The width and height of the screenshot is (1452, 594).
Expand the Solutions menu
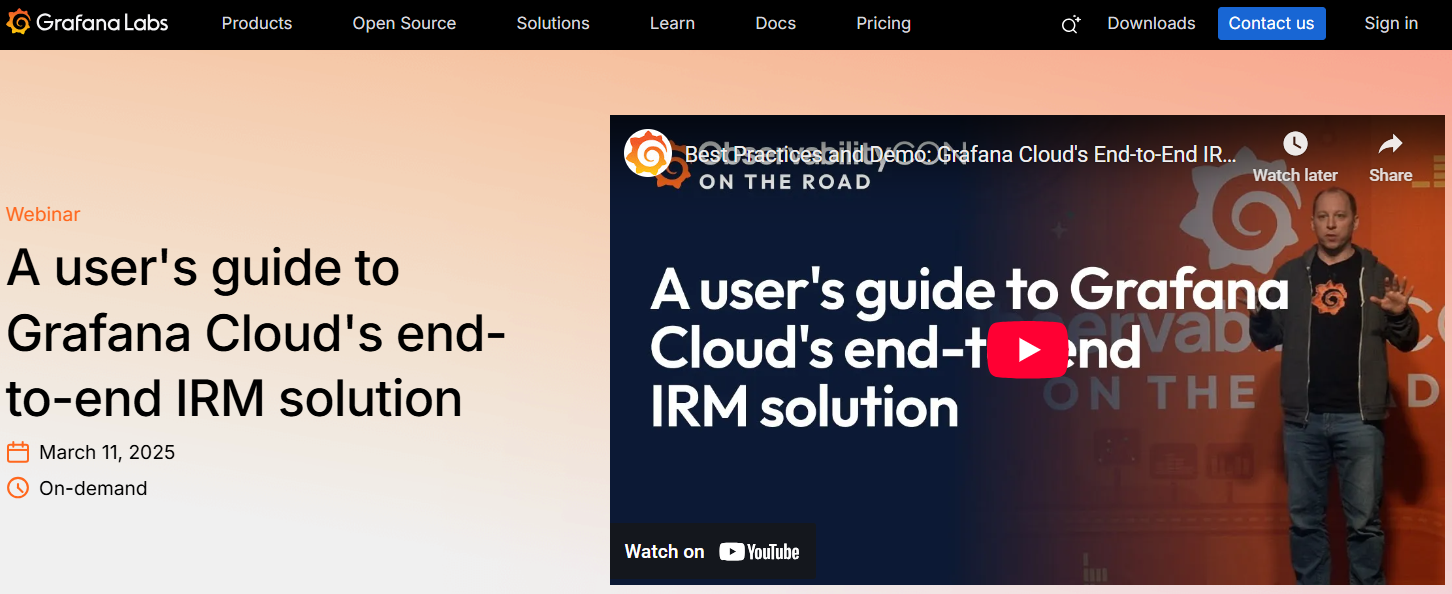(x=553, y=23)
